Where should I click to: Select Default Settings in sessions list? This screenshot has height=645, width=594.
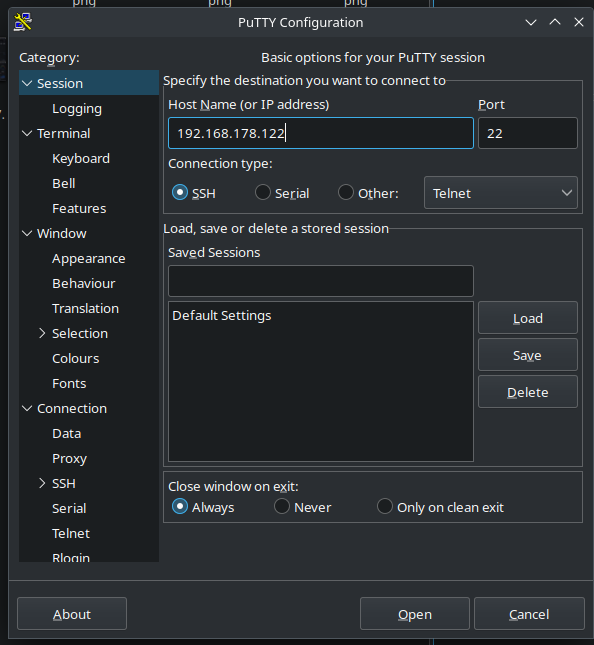(x=222, y=316)
